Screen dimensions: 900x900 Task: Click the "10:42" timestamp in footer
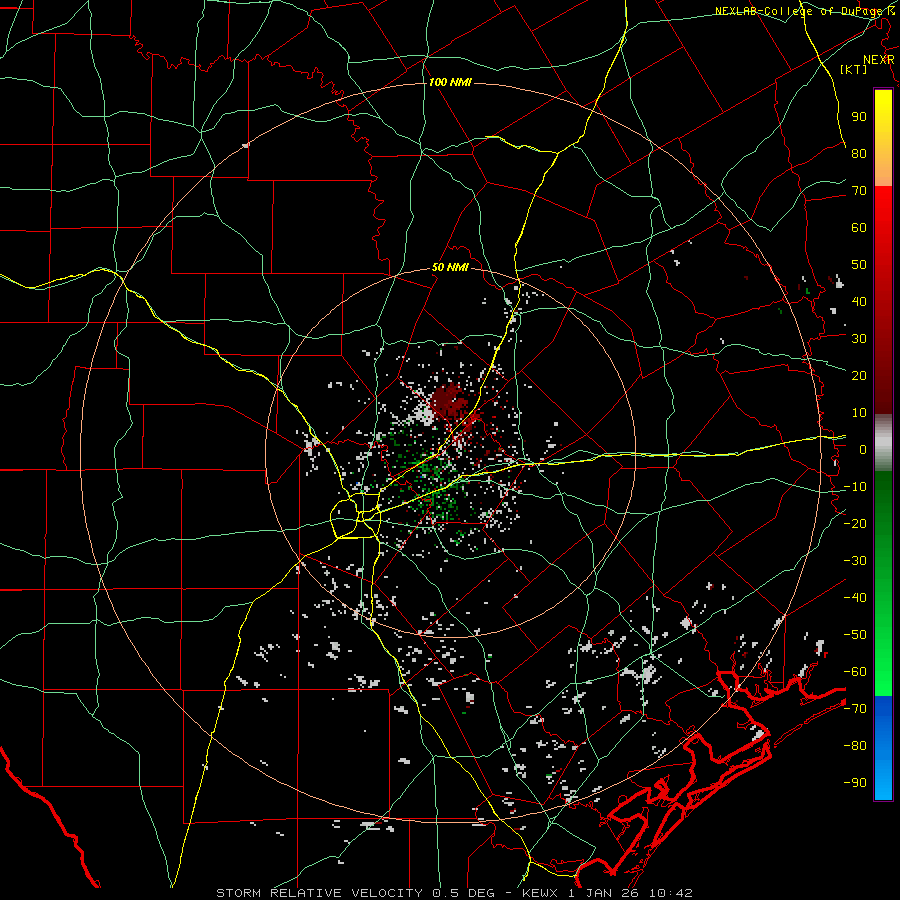[671, 893]
